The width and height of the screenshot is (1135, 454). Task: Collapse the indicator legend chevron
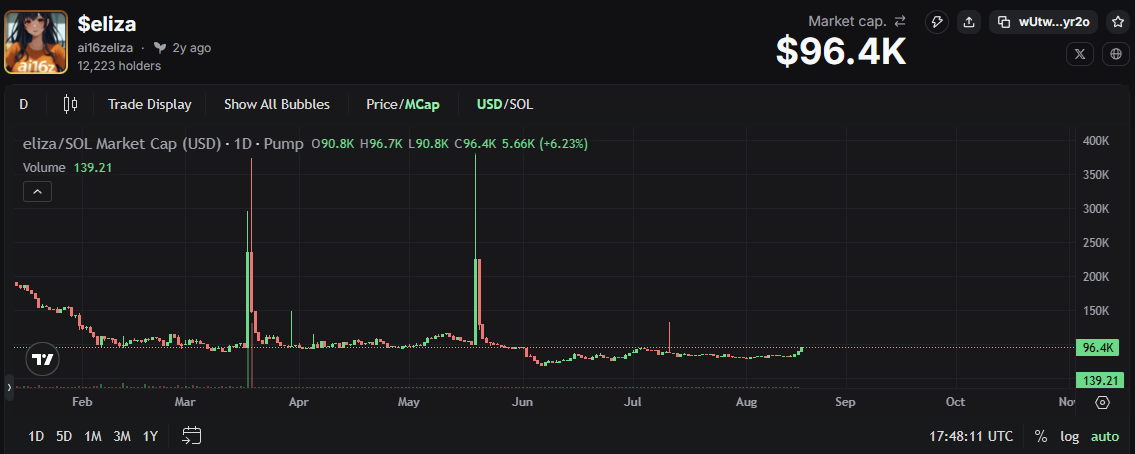(37, 192)
